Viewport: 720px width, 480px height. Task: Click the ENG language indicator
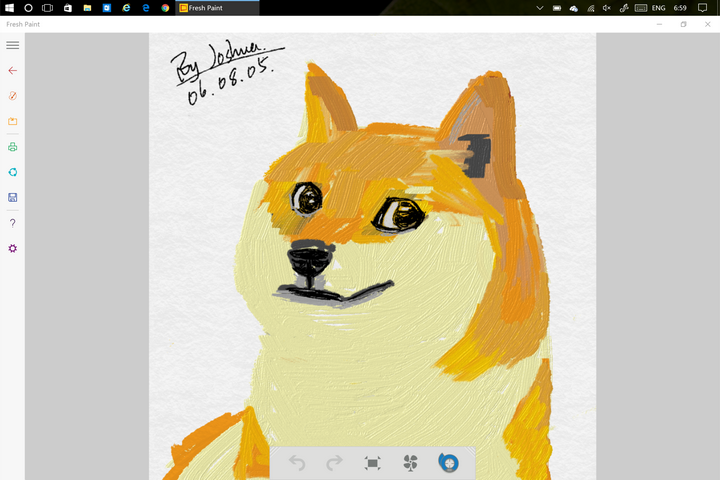(x=658, y=8)
